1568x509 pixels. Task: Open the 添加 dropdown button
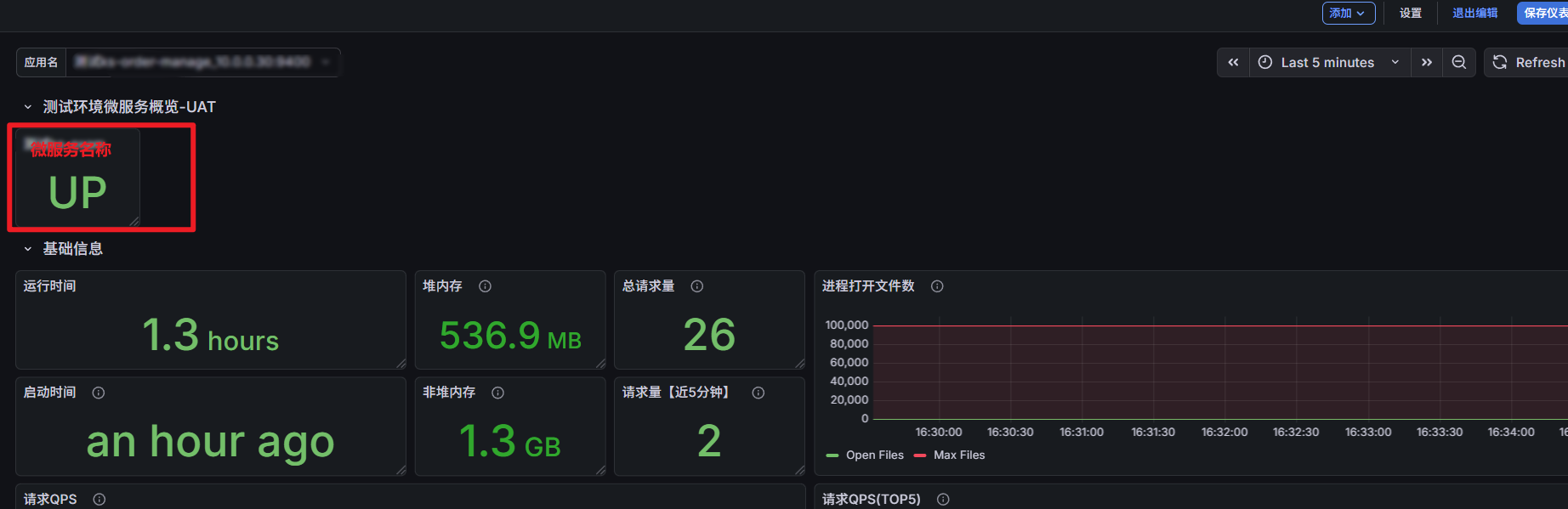pos(1349,13)
